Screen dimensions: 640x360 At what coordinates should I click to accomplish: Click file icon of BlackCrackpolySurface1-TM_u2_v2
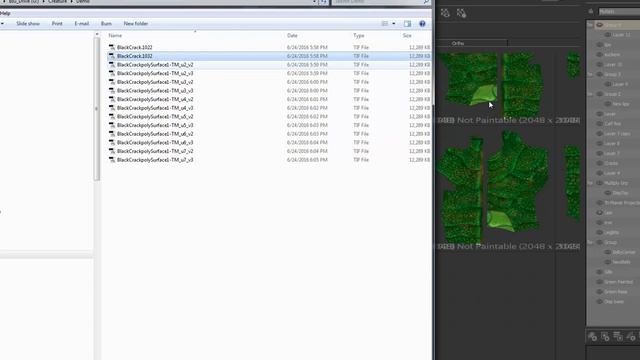tap(112, 64)
